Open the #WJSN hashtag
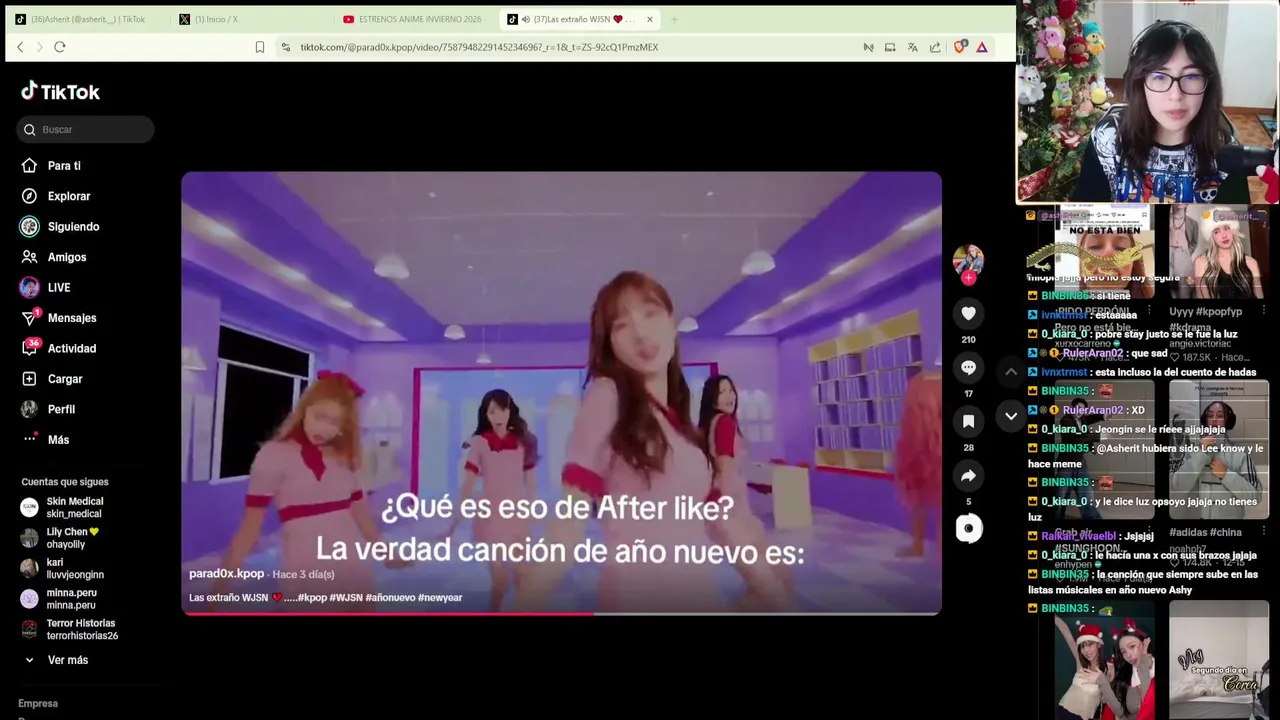The width and height of the screenshot is (1280, 720). [x=346, y=598]
